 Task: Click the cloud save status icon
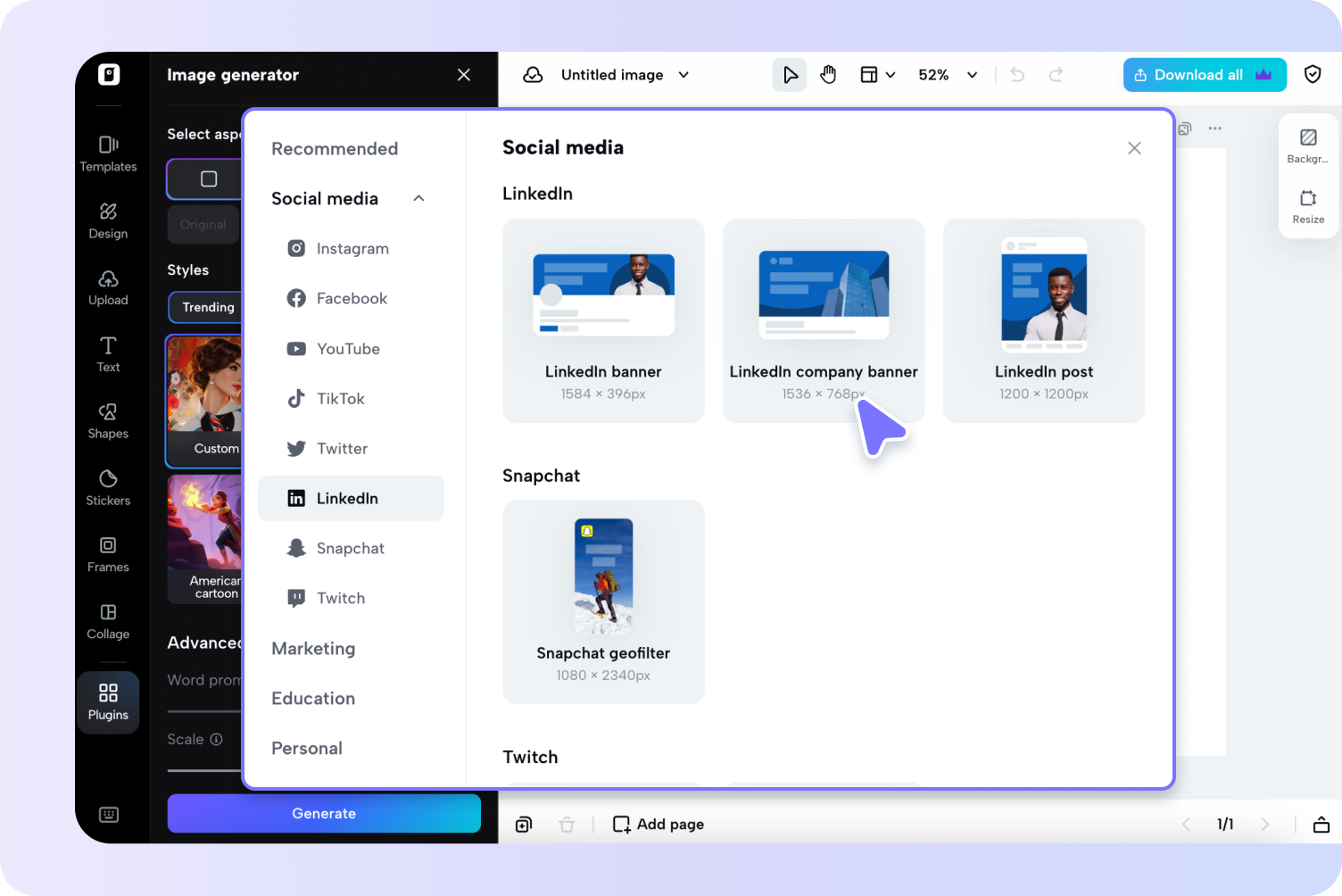[x=533, y=75]
